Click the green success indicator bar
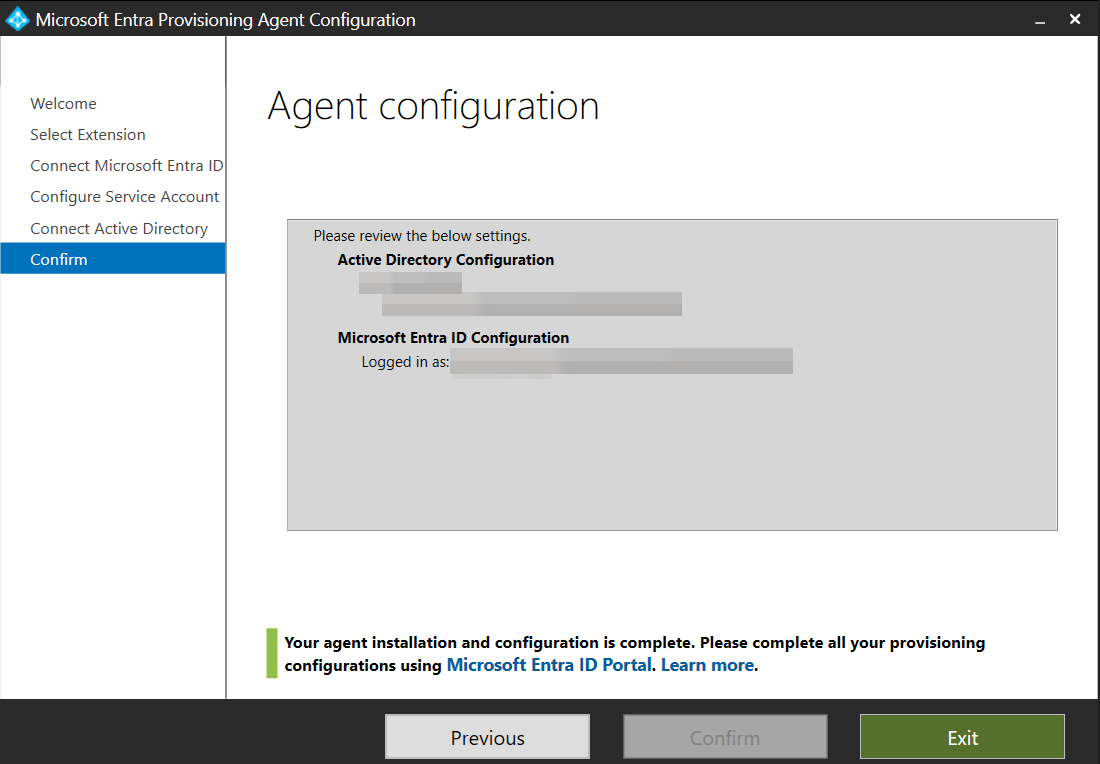Image resolution: width=1100 pixels, height=764 pixels. [x=271, y=653]
